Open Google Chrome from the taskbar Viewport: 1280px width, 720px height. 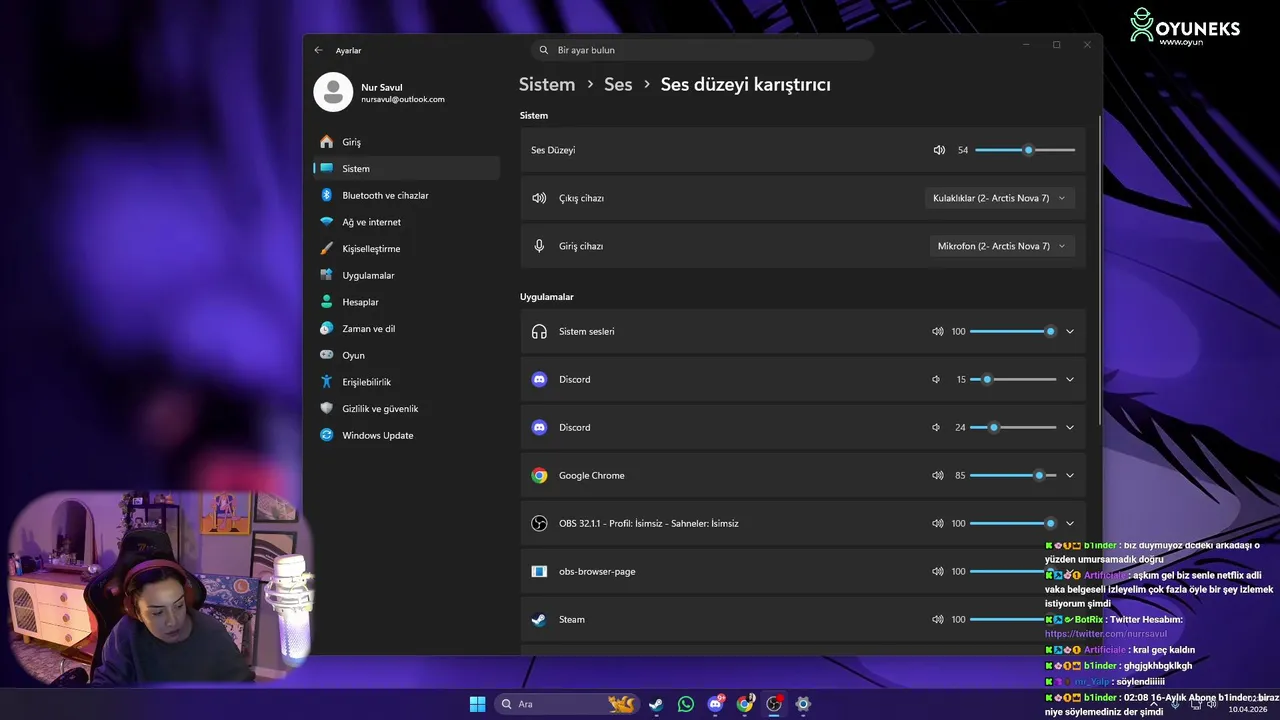pos(744,704)
